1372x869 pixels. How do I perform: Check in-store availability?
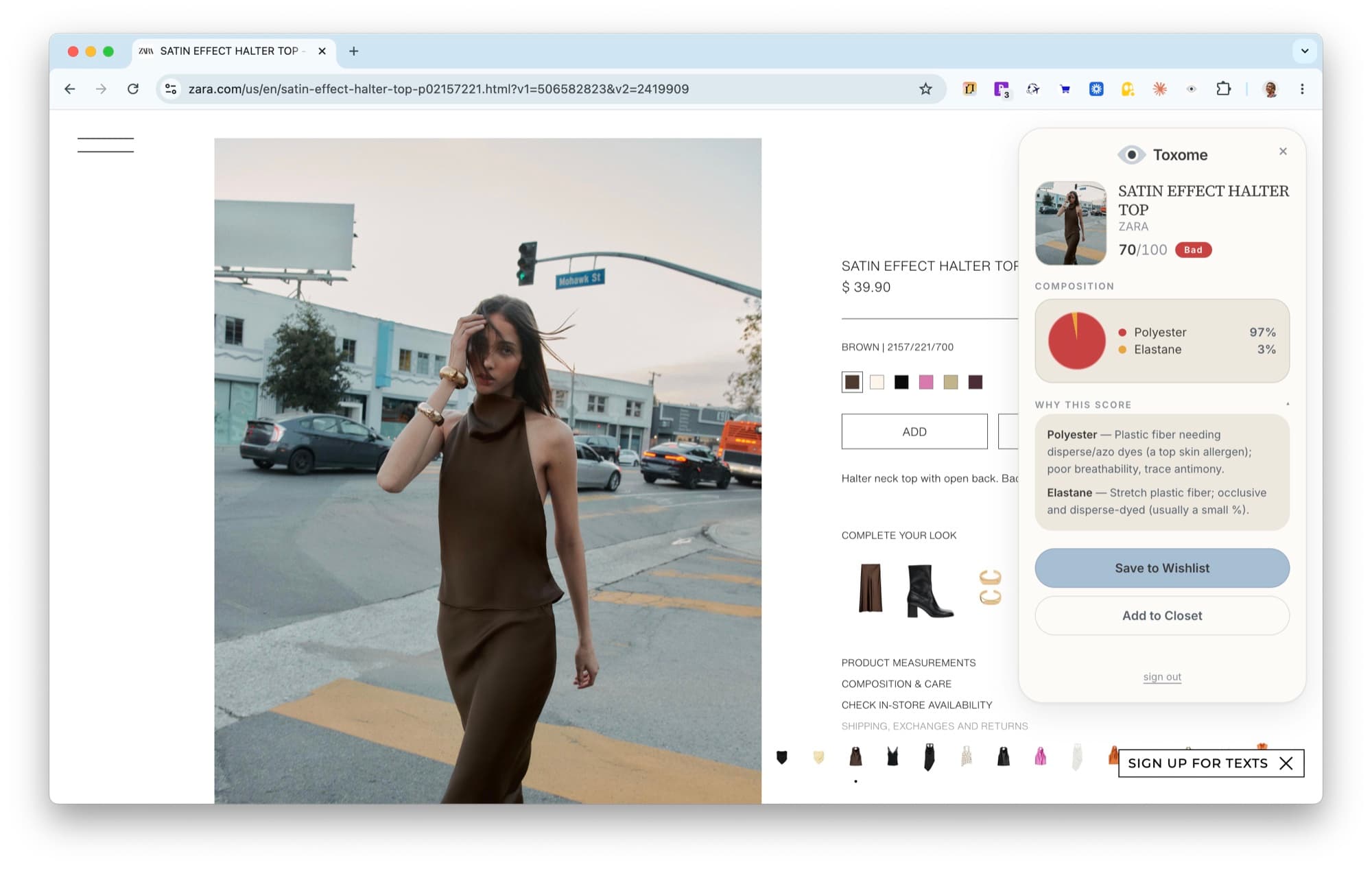[x=916, y=705]
